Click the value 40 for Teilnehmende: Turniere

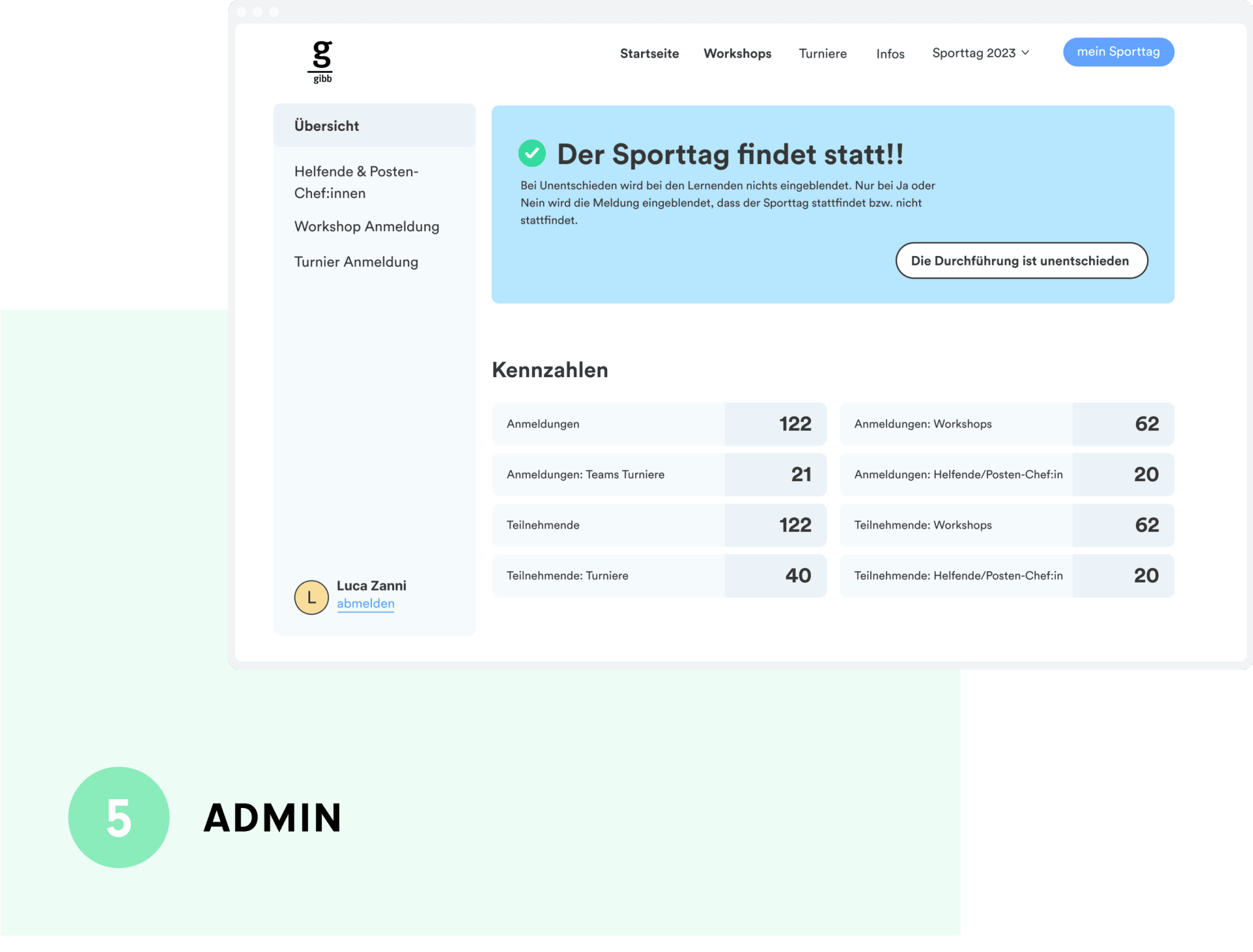pyautogui.click(x=798, y=576)
